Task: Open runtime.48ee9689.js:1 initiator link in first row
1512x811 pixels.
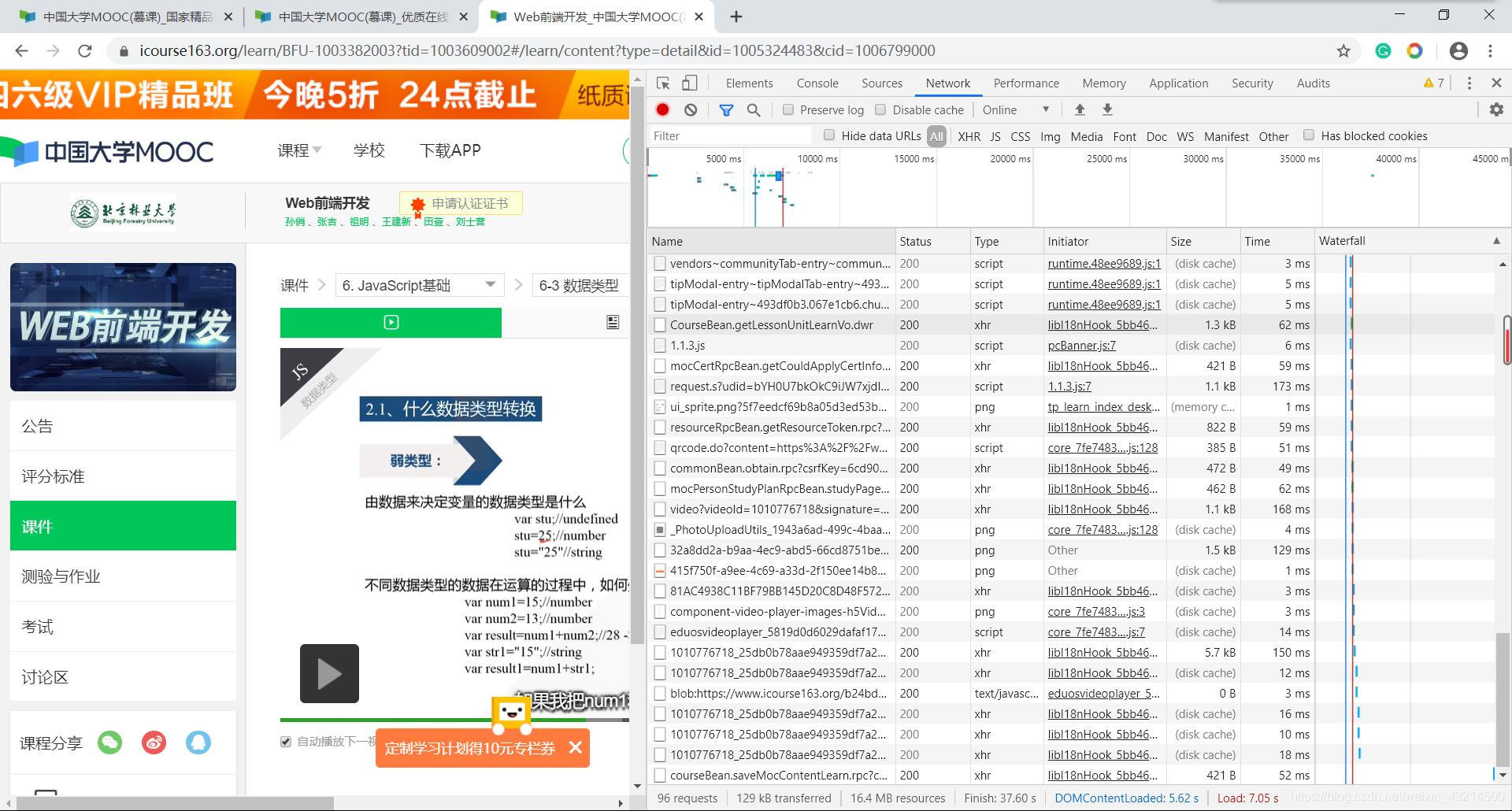Action: click(x=1104, y=263)
